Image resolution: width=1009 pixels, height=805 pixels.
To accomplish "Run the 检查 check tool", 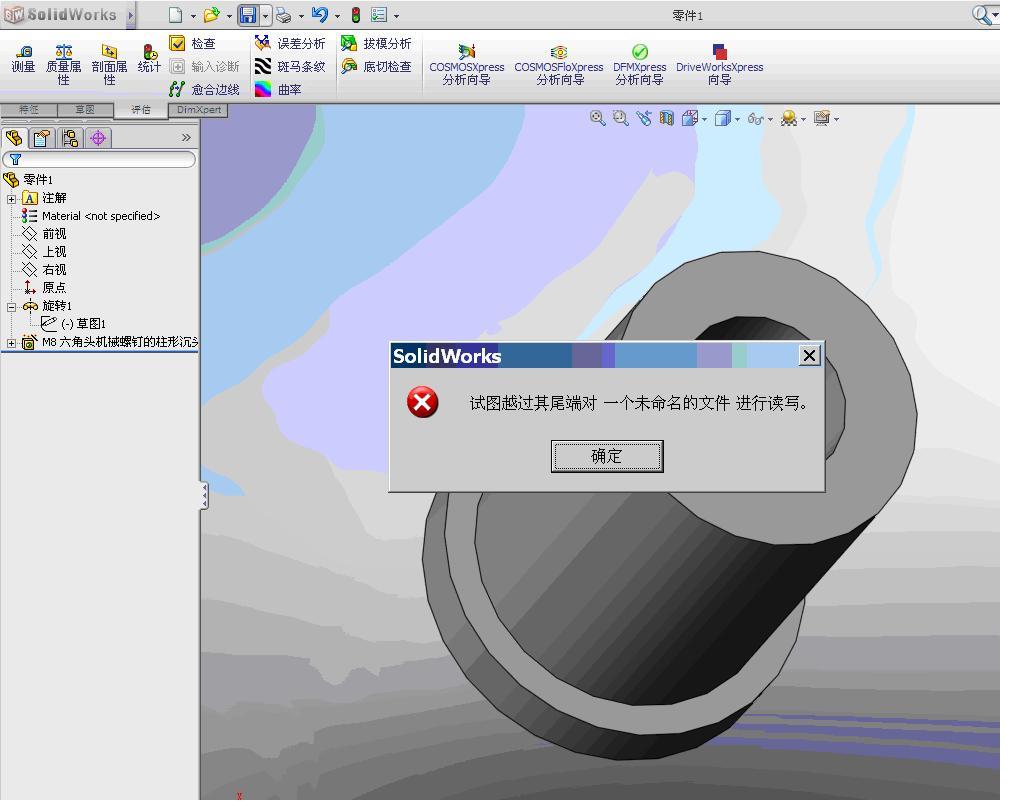I will click(192, 43).
